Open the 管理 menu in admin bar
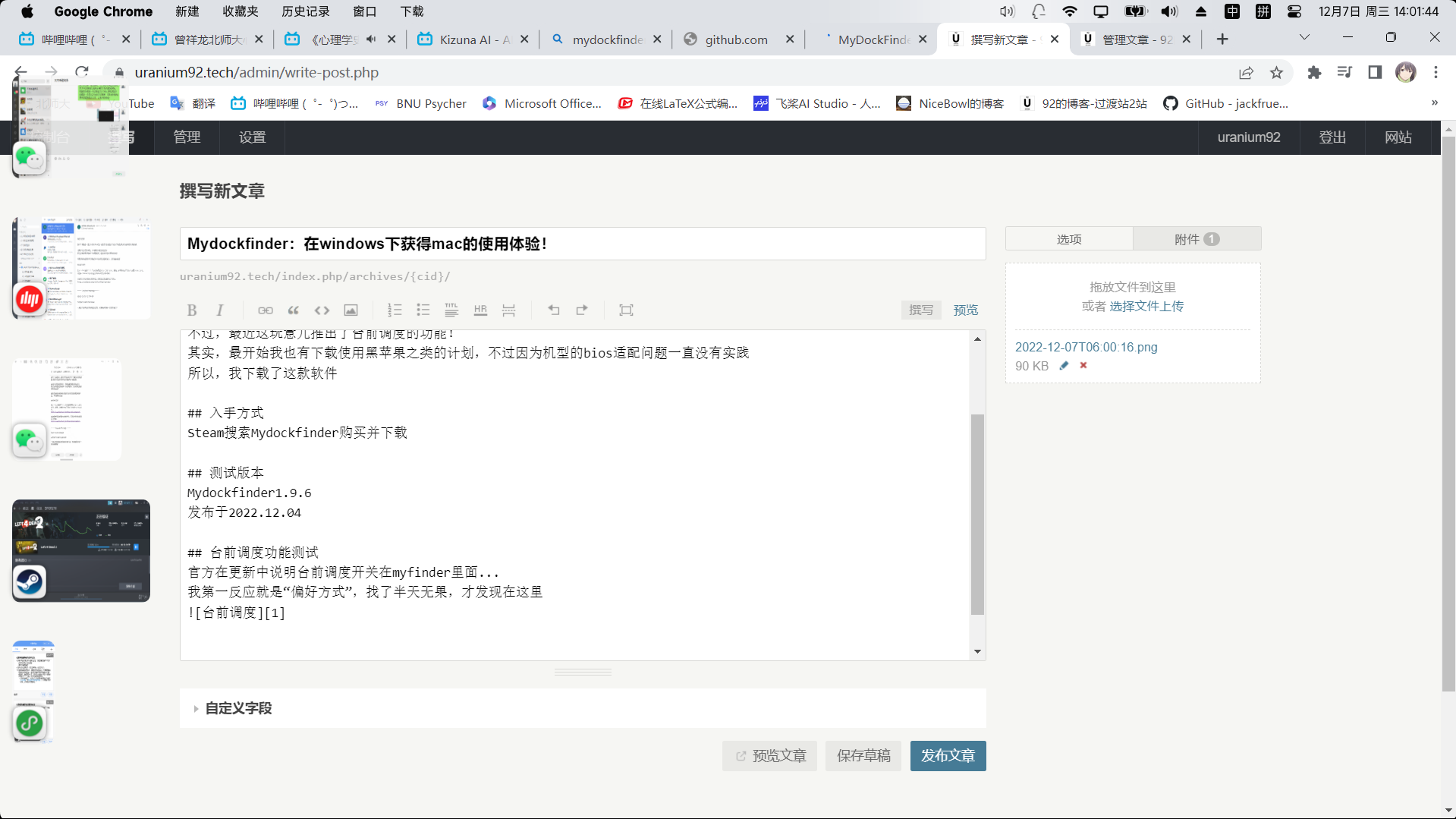Image resolution: width=1456 pixels, height=819 pixels. pyautogui.click(x=187, y=137)
